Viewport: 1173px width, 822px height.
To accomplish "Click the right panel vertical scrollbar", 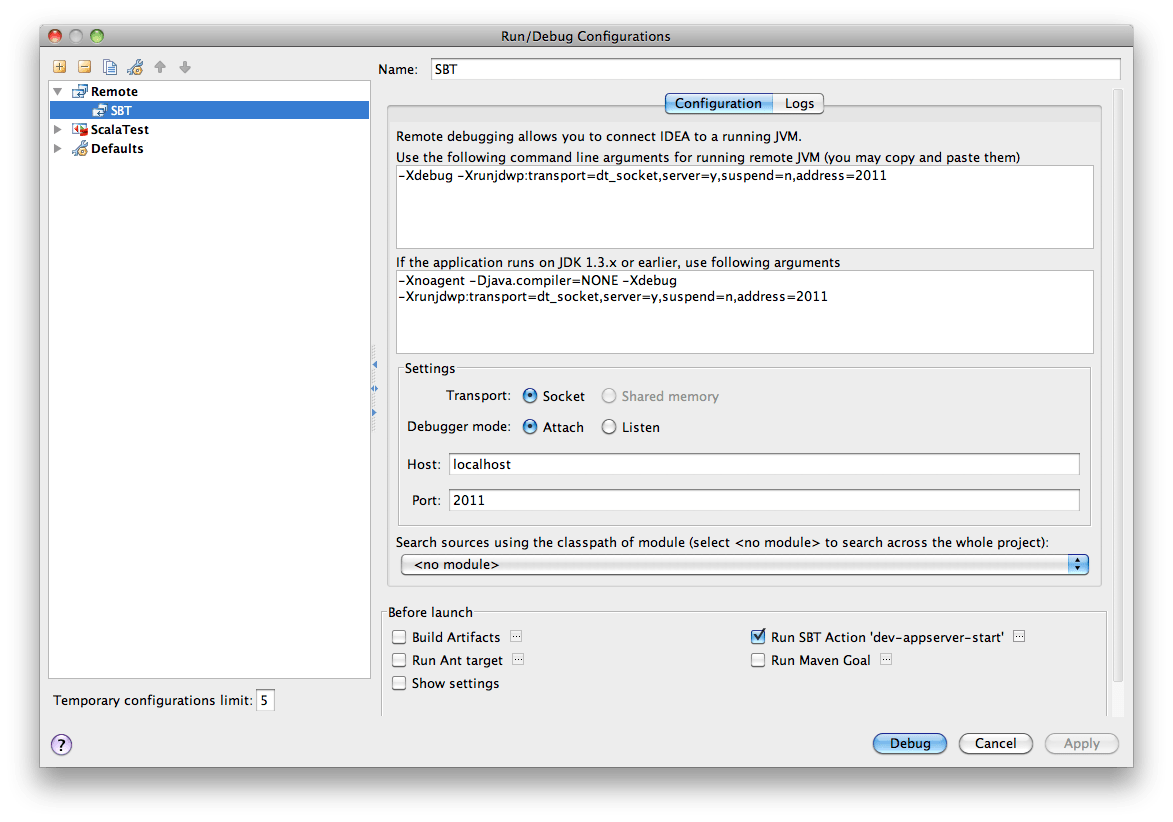I will point(1118,385).
